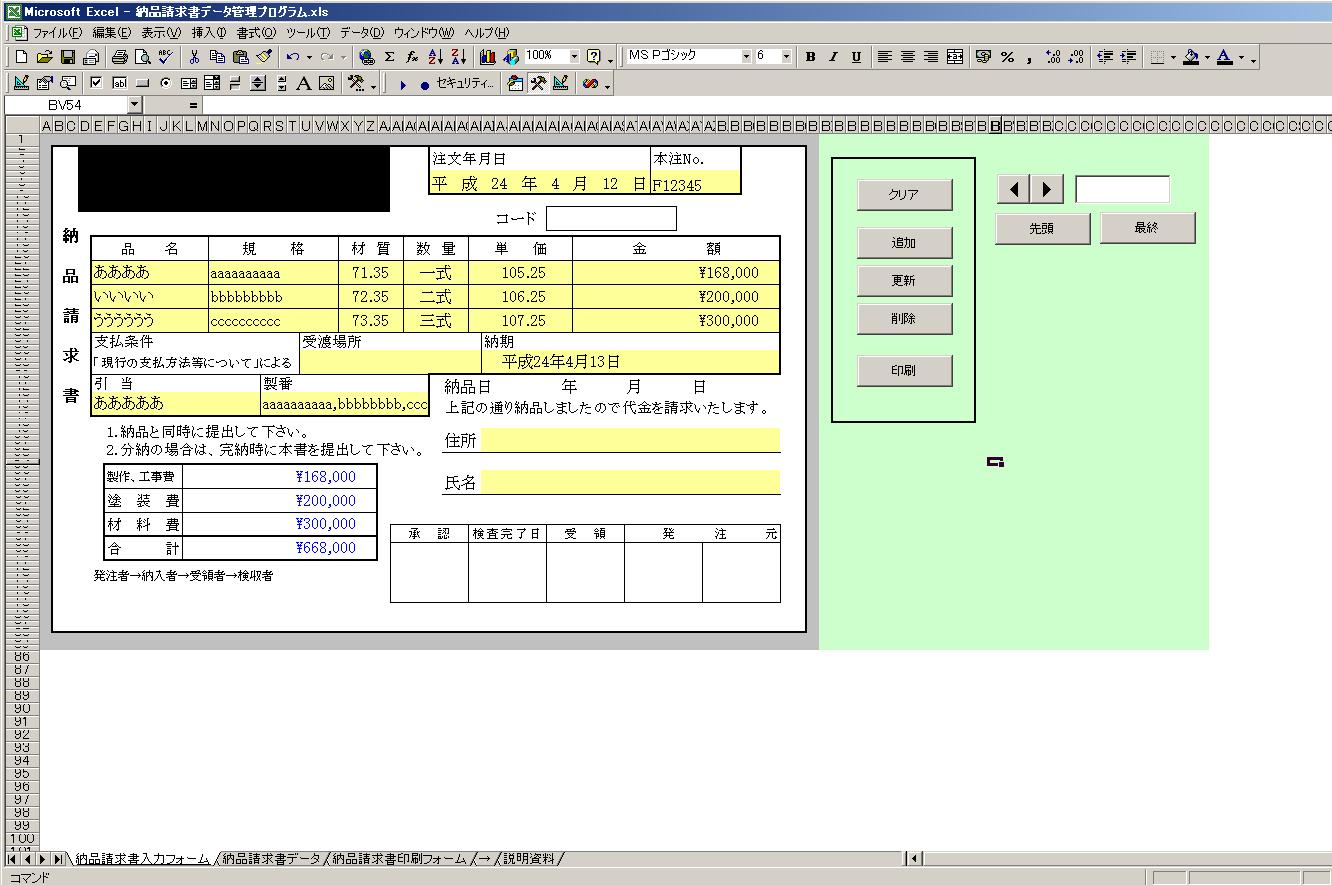Screen dimensions: 1332x885
Task: Open the Name Box dropdown arrow
Action: [x=135, y=105]
